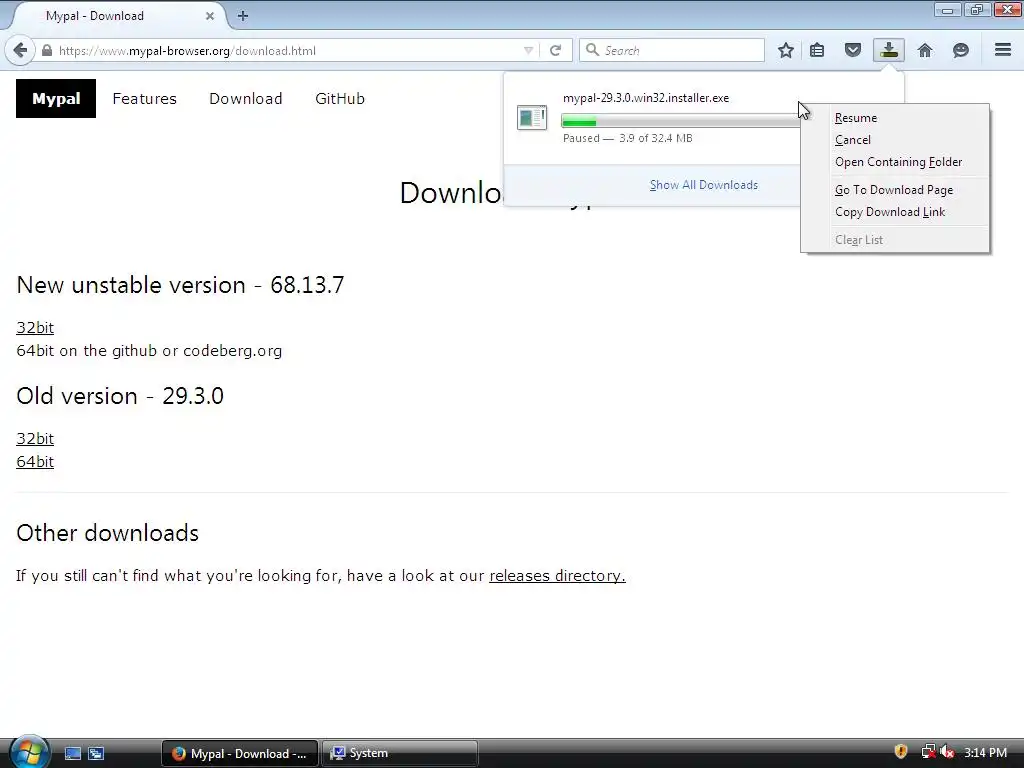Viewport: 1024px width, 768px height.
Task: Click the mypal-29.3.0.win32.installer.exe filename
Action: (x=646, y=98)
